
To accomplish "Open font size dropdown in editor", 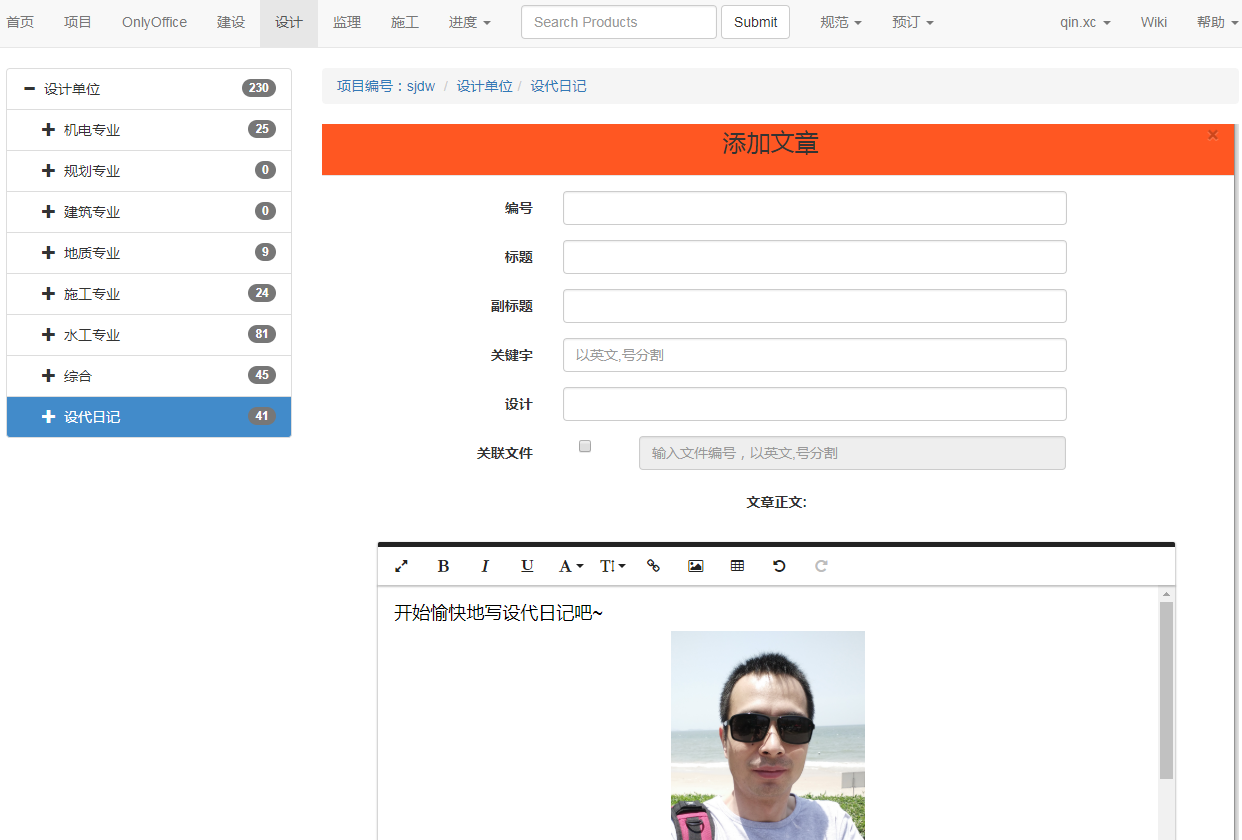I will [x=612, y=566].
